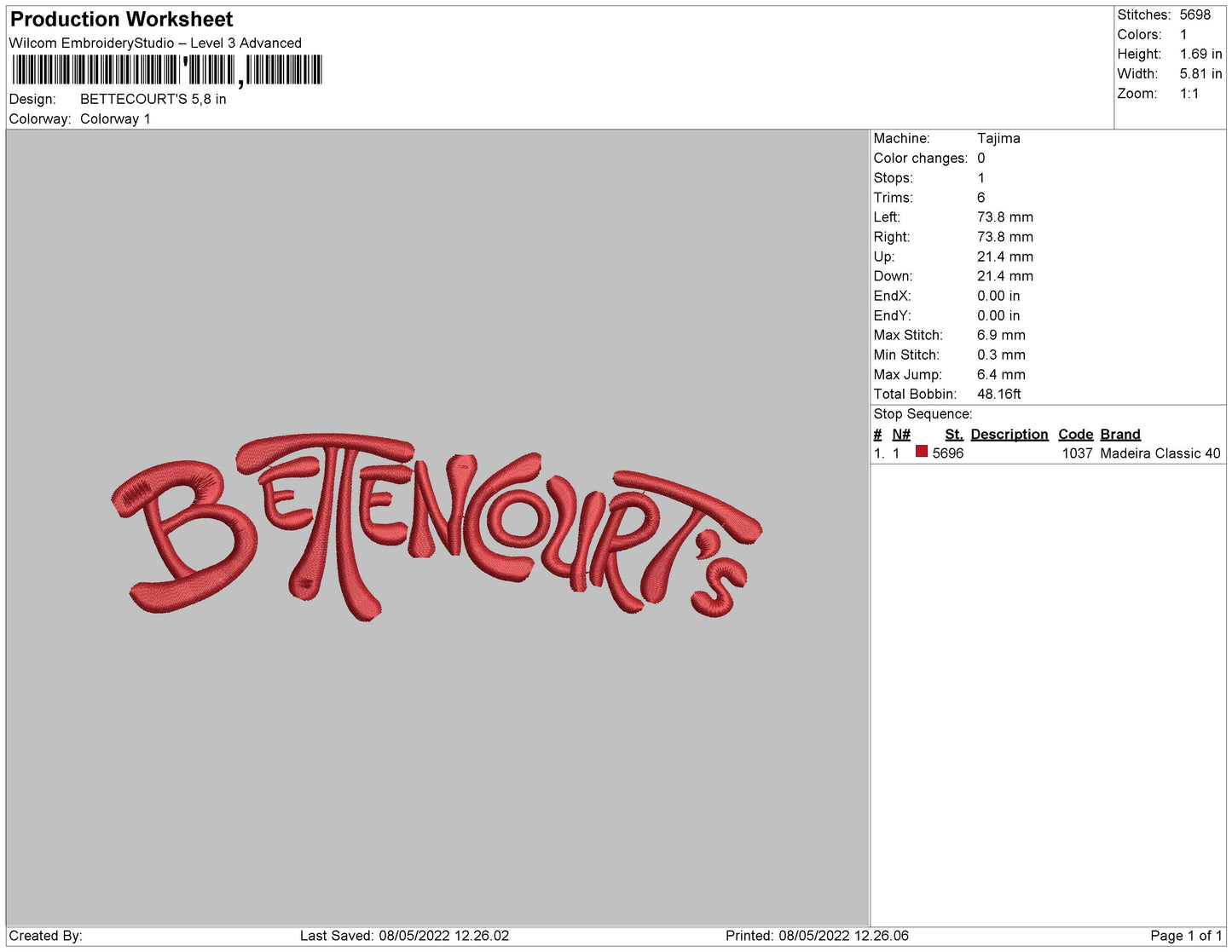Click the barcode under the header

[167, 71]
